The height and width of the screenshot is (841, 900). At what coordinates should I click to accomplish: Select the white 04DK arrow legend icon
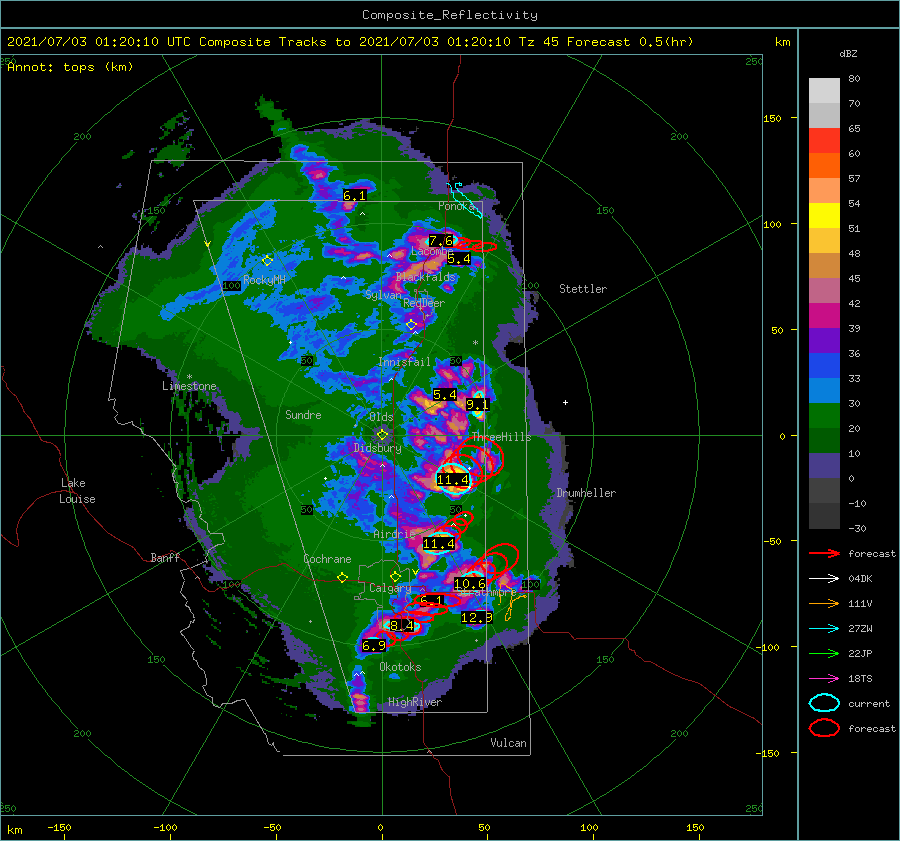tap(824, 578)
